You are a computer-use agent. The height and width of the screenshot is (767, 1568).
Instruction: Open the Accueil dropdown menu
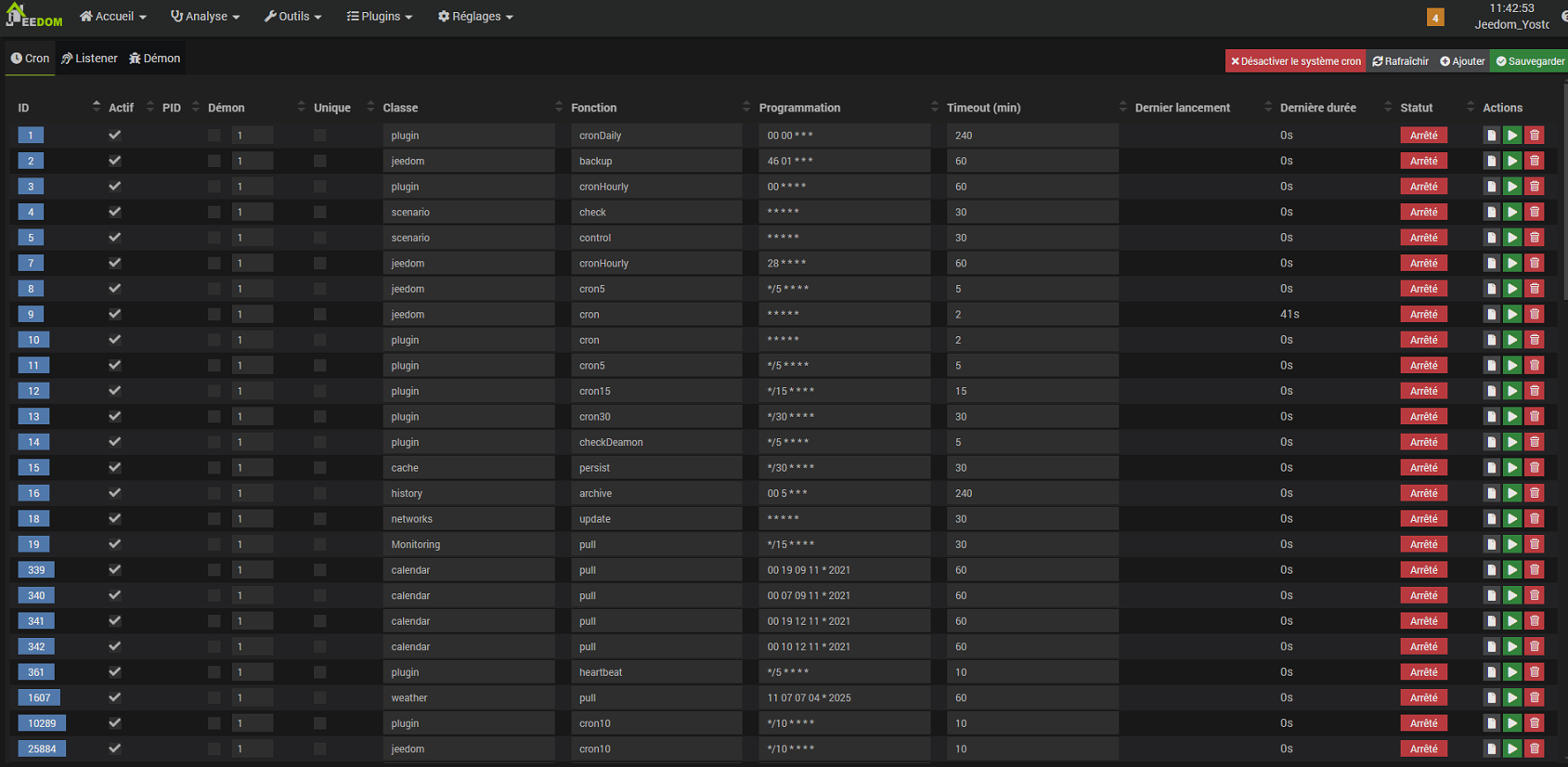[112, 17]
